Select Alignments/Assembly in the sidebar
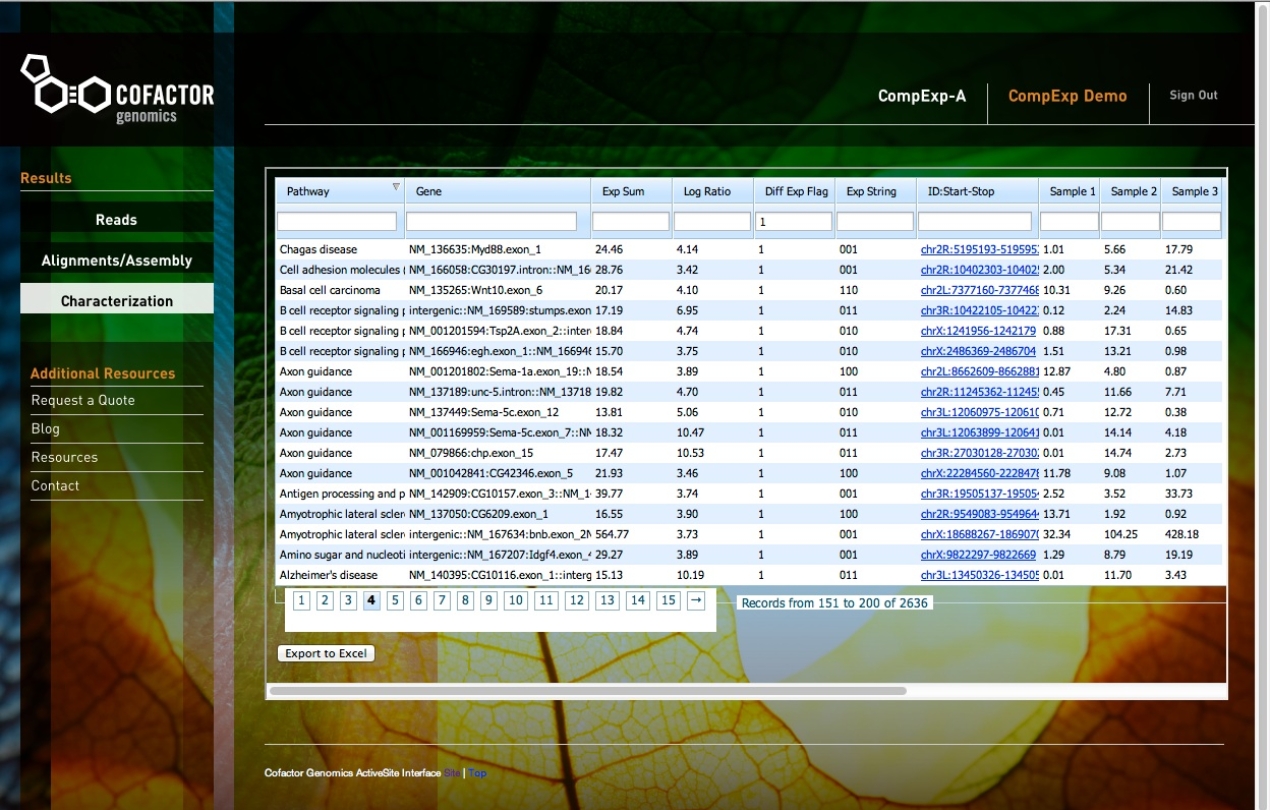The width and height of the screenshot is (1270, 810). [x=117, y=261]
